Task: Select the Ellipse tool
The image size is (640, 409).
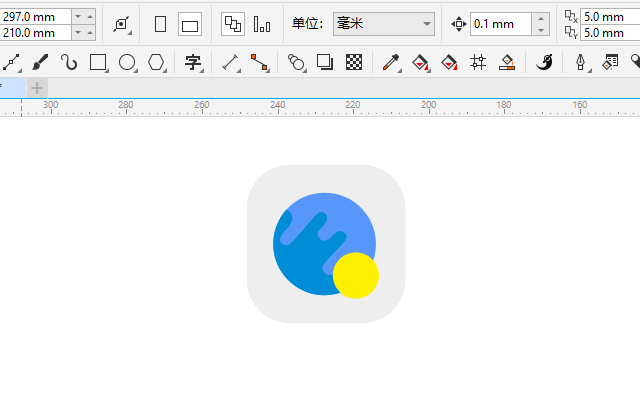Action: pos(127,62)
